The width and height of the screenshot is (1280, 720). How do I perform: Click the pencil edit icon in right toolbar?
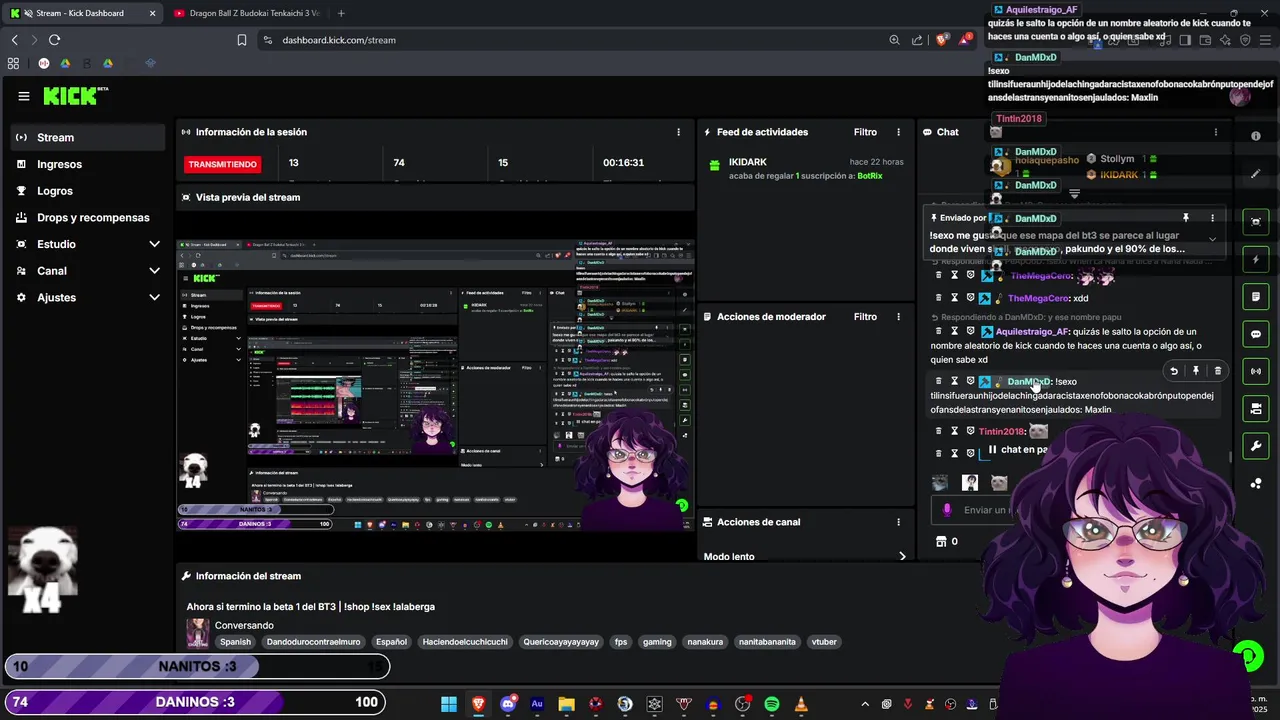(1256, 174)
